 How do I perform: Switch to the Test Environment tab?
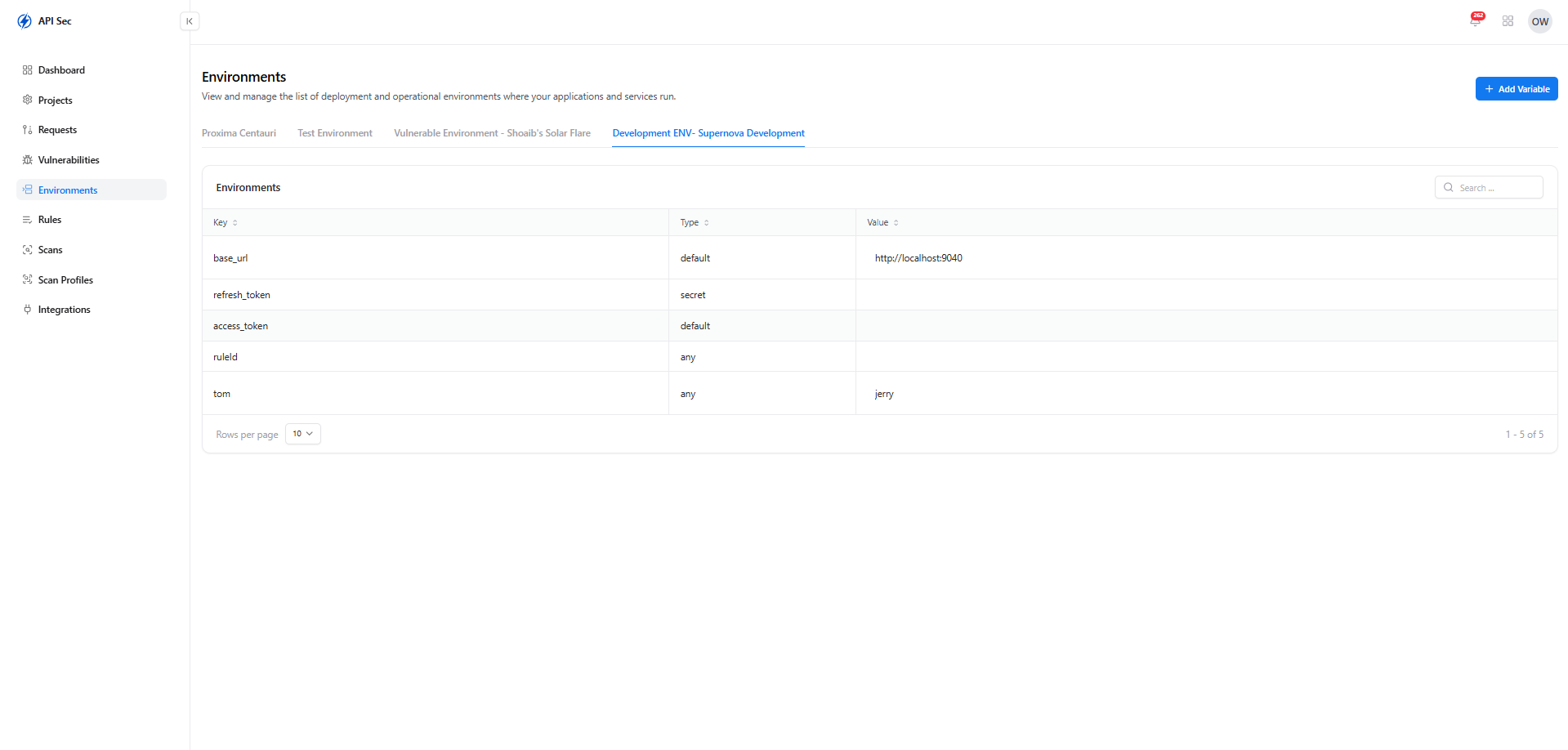(x=335, y=133)
